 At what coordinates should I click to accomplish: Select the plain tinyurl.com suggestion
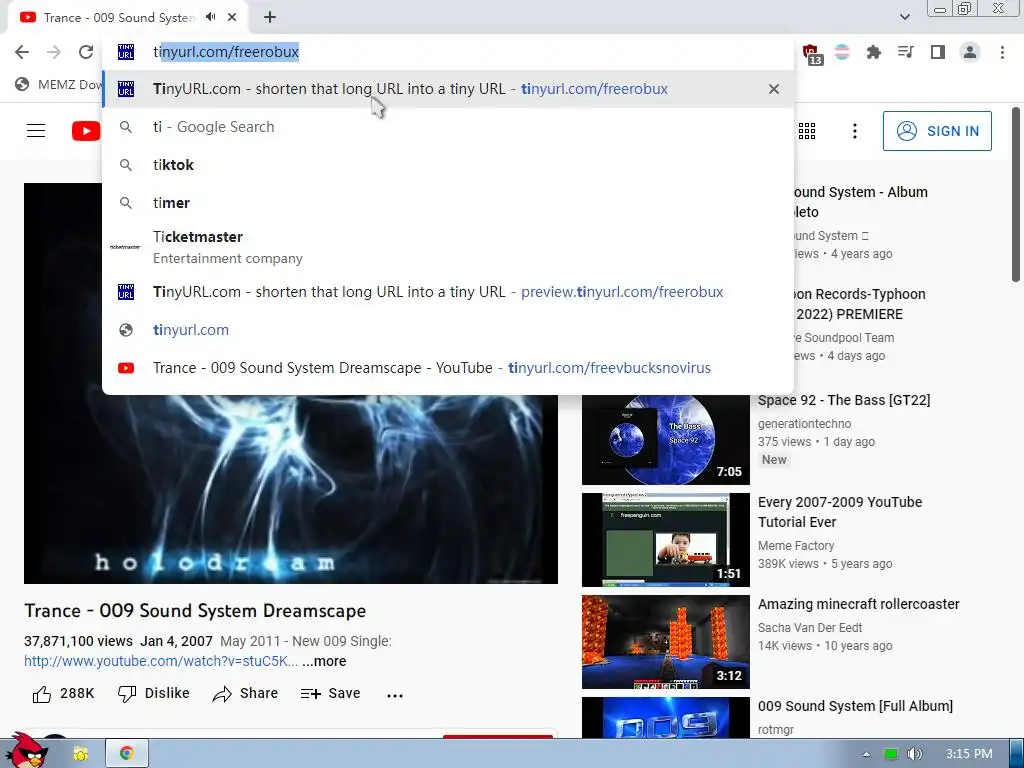click(x=447, y=330)
